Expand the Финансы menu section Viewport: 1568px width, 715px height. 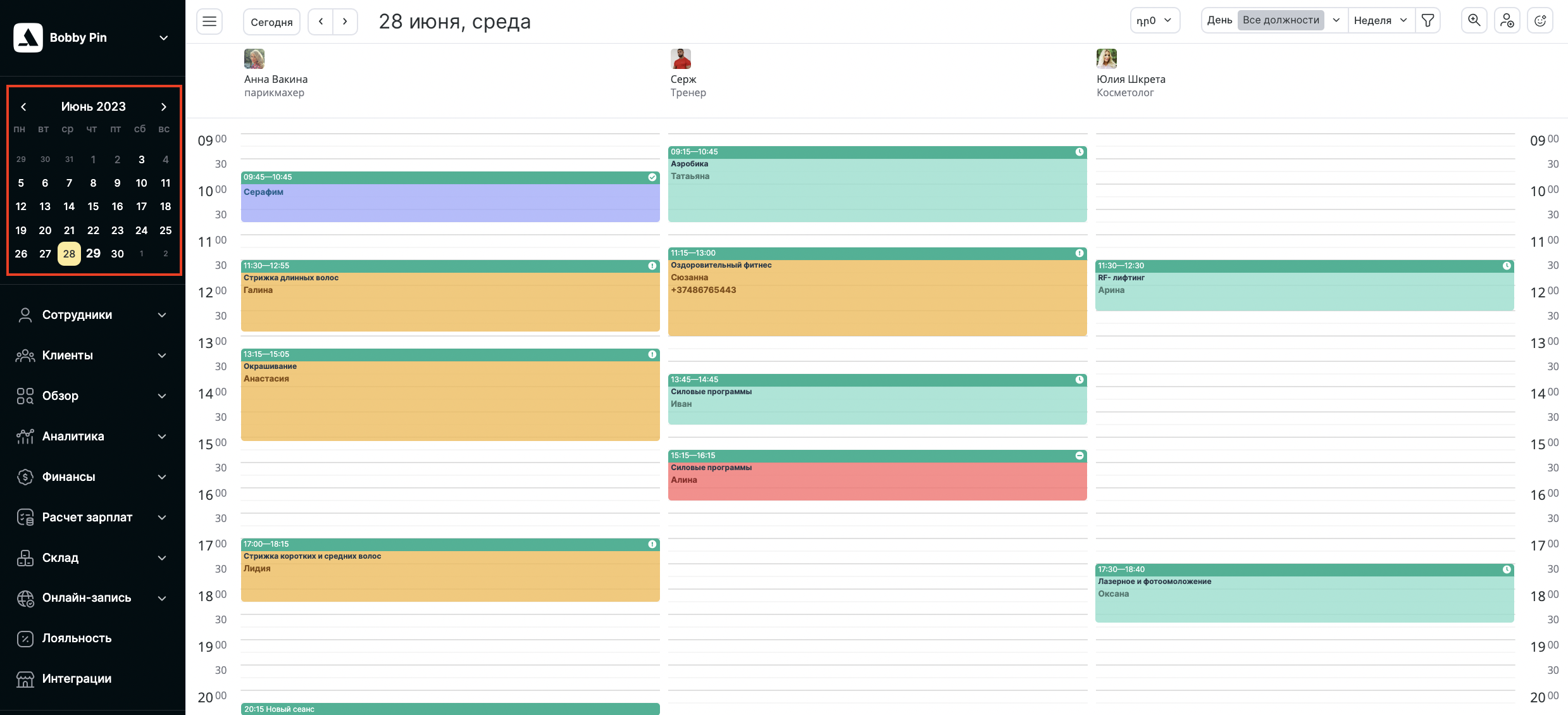pyautogui.click(x=162, y=477)
